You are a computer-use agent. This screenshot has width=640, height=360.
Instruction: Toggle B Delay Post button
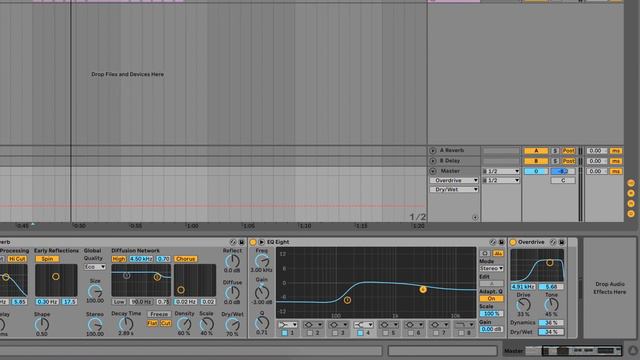569,161
